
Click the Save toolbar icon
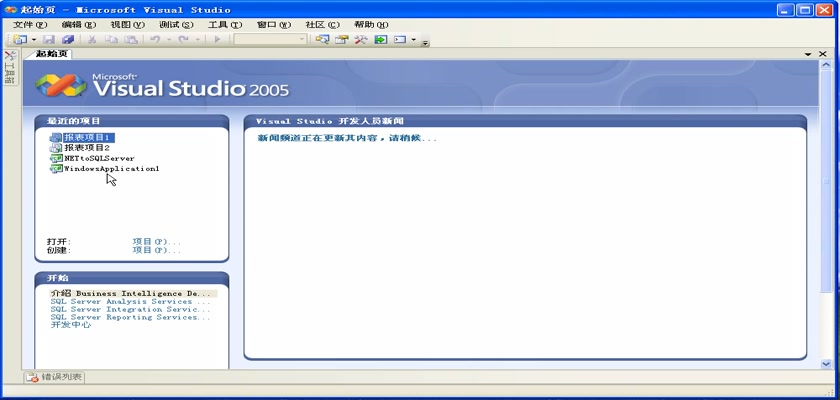(x=49, y=40)
